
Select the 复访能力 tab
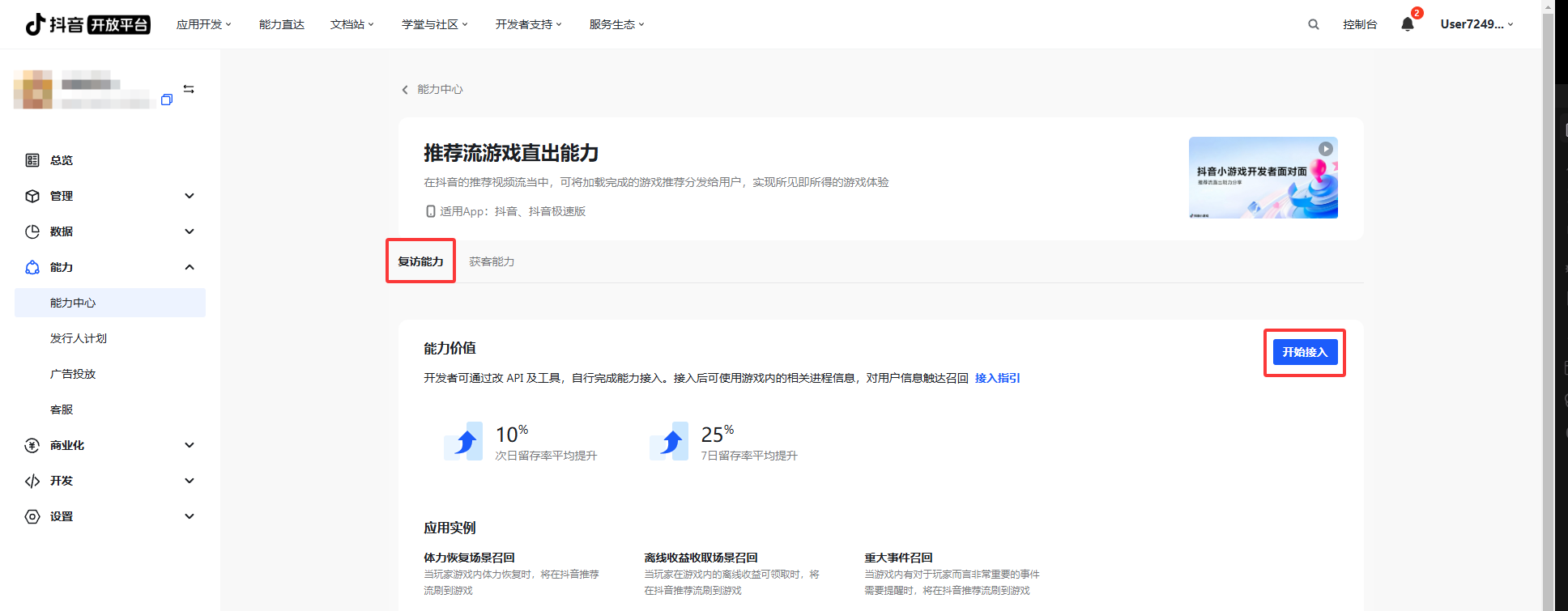pos(420,261)
